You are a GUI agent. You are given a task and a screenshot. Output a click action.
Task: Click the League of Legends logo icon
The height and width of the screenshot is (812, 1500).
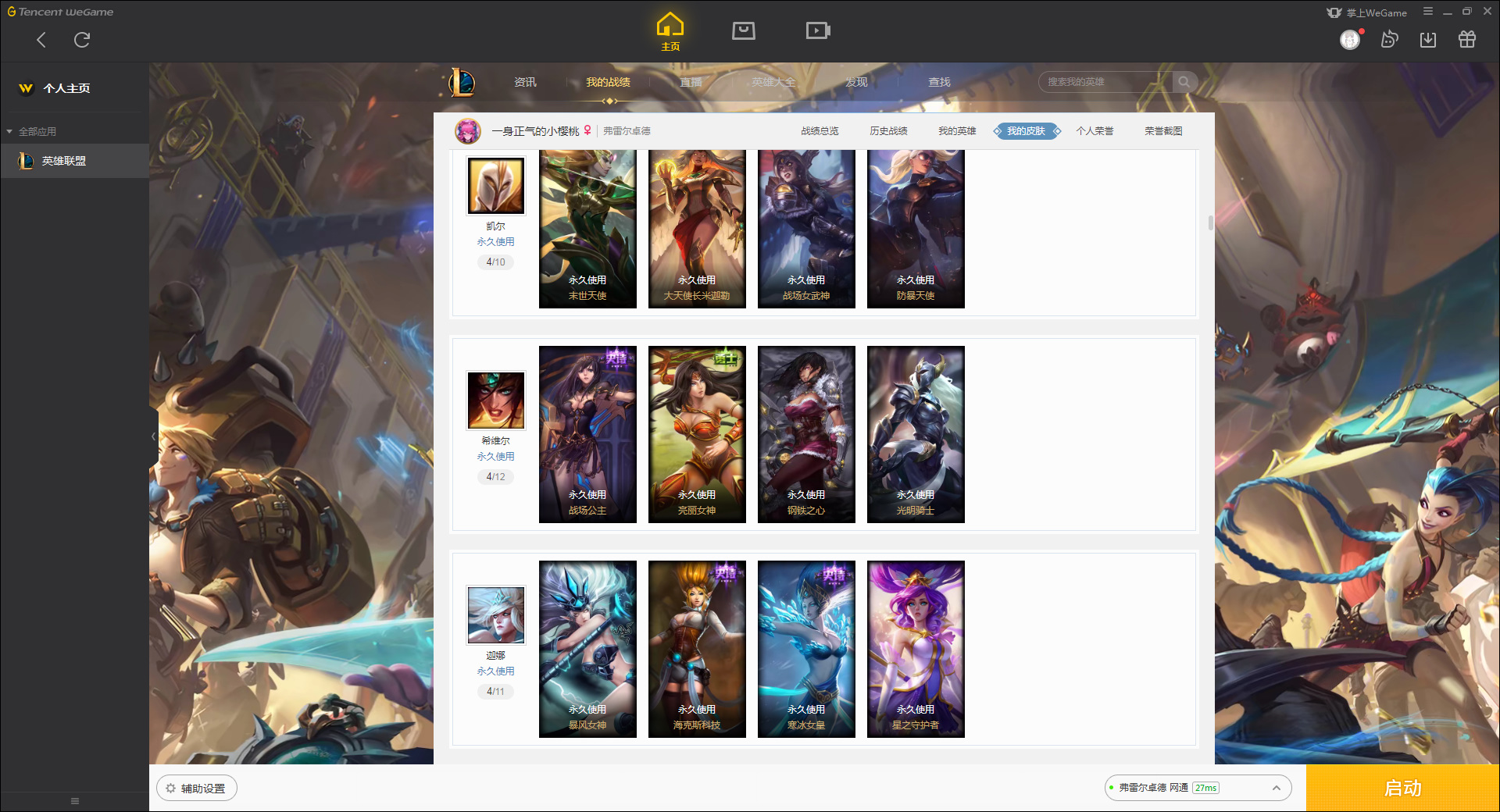point(462,82)
